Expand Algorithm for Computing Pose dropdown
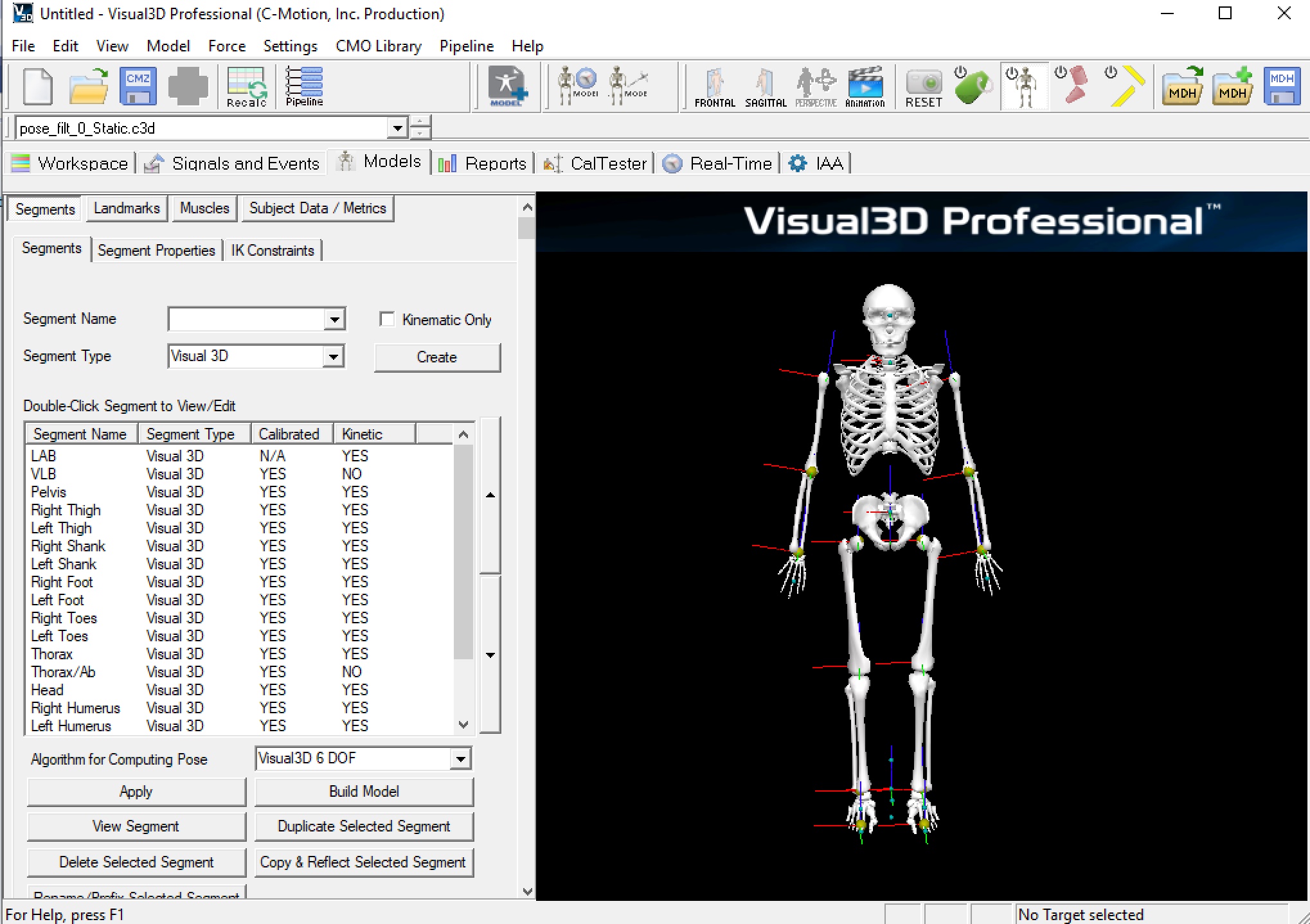The width and height of the screenshot is (1310, 924). 460,759
